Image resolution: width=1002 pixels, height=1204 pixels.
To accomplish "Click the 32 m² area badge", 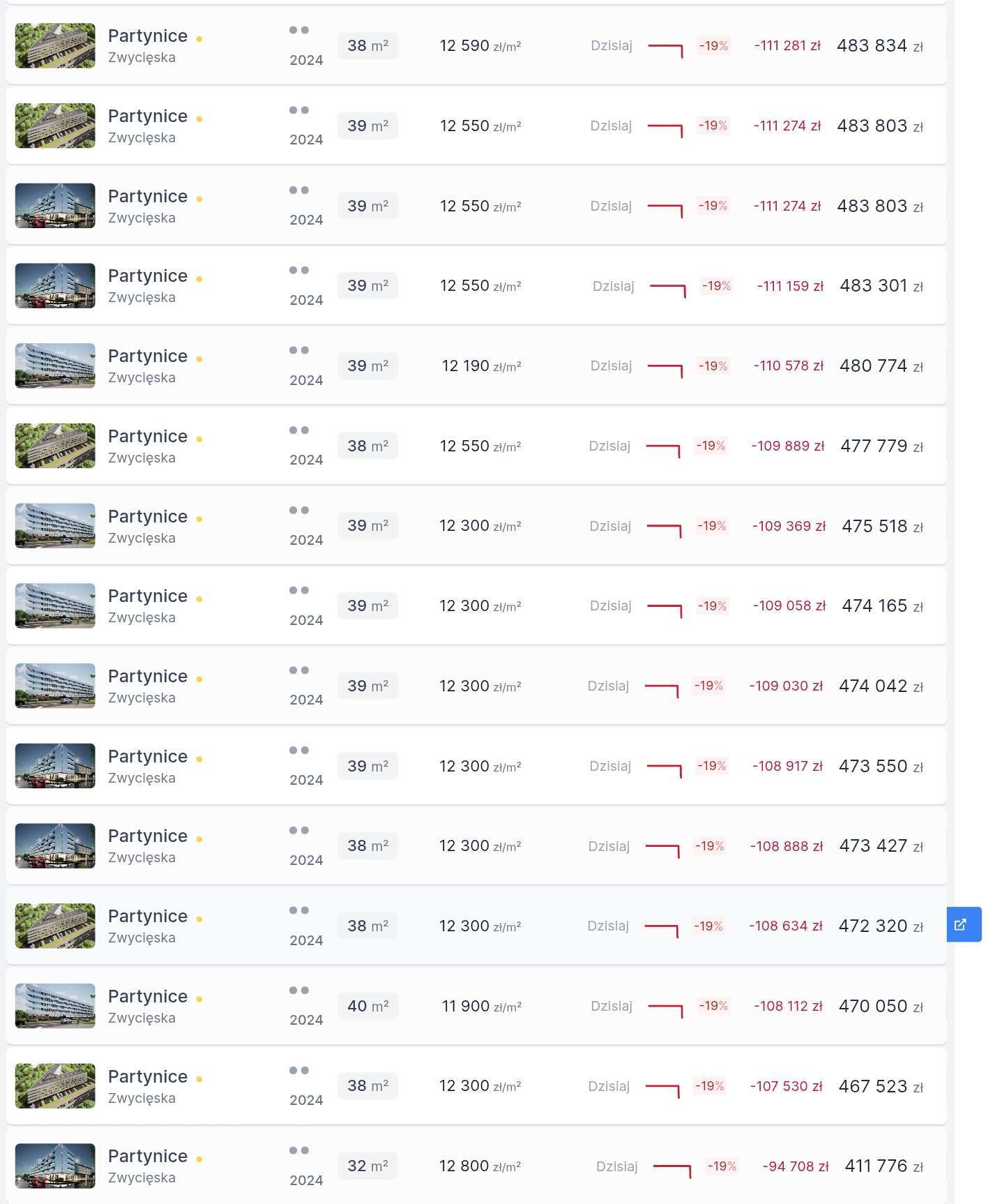I will tap(367, 1166).
